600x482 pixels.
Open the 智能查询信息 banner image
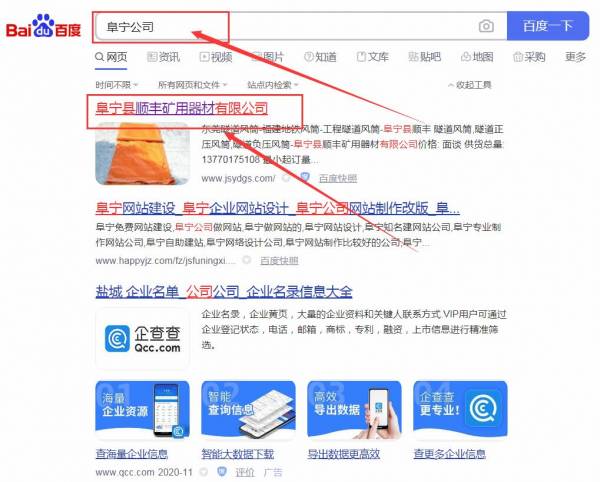(x=248, y=409)
